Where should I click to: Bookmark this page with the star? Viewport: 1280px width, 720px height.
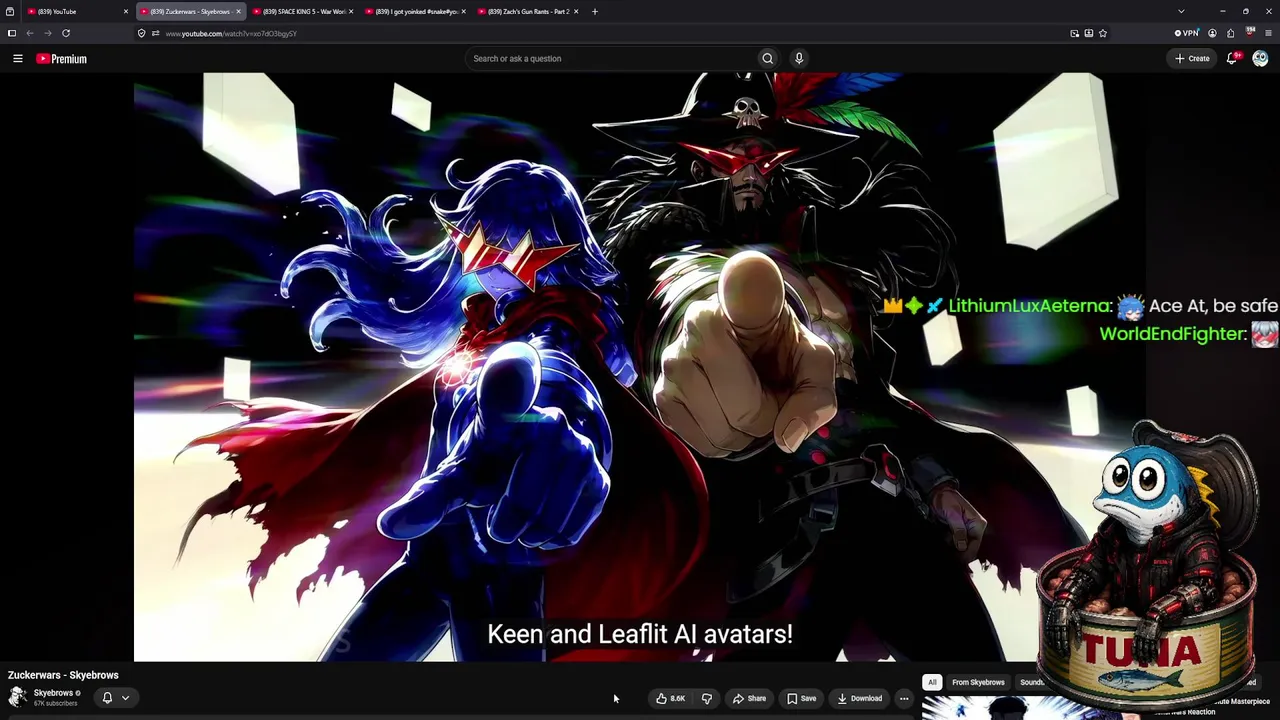(1103, 33)
